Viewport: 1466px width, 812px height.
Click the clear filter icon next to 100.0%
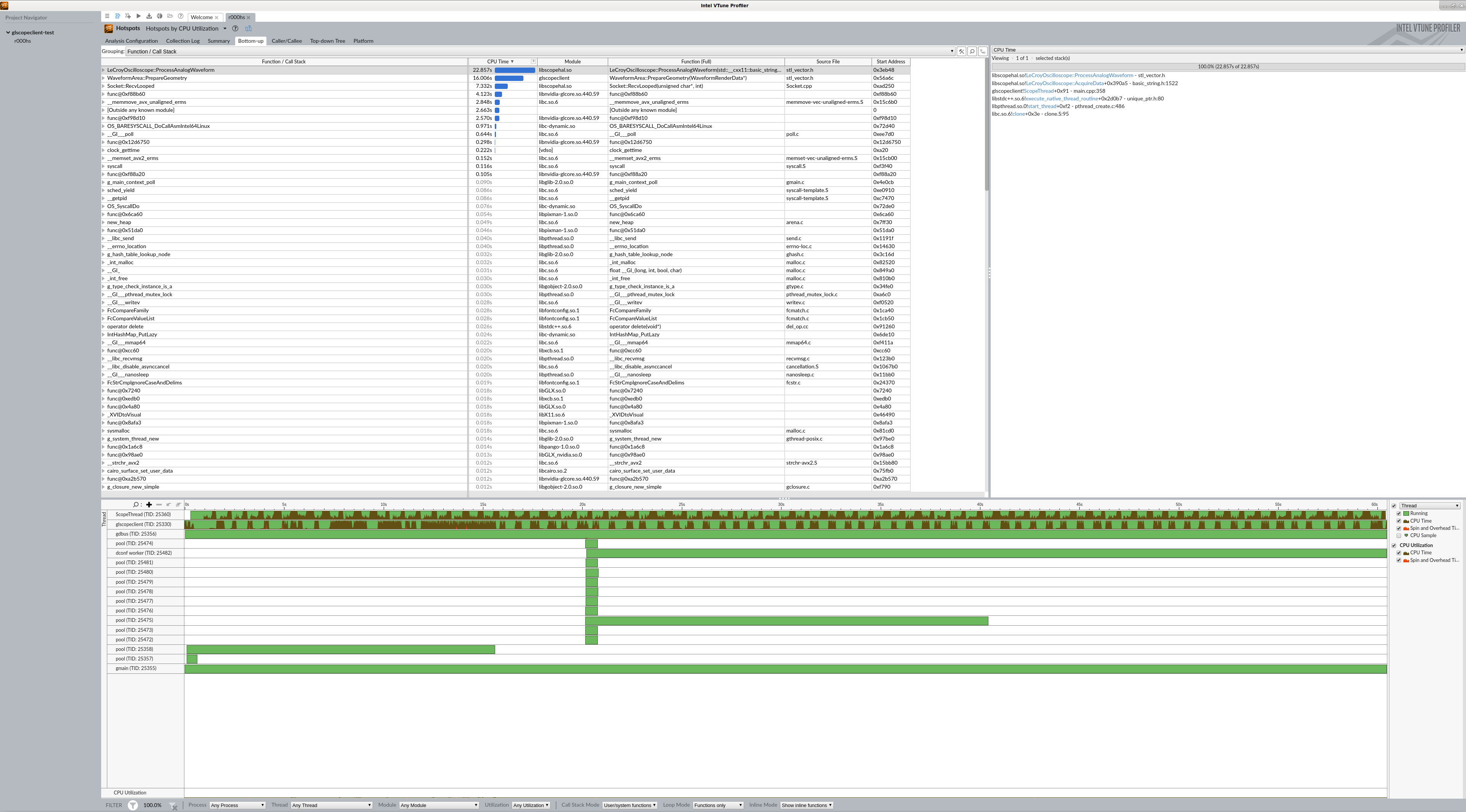pos(174,806)
